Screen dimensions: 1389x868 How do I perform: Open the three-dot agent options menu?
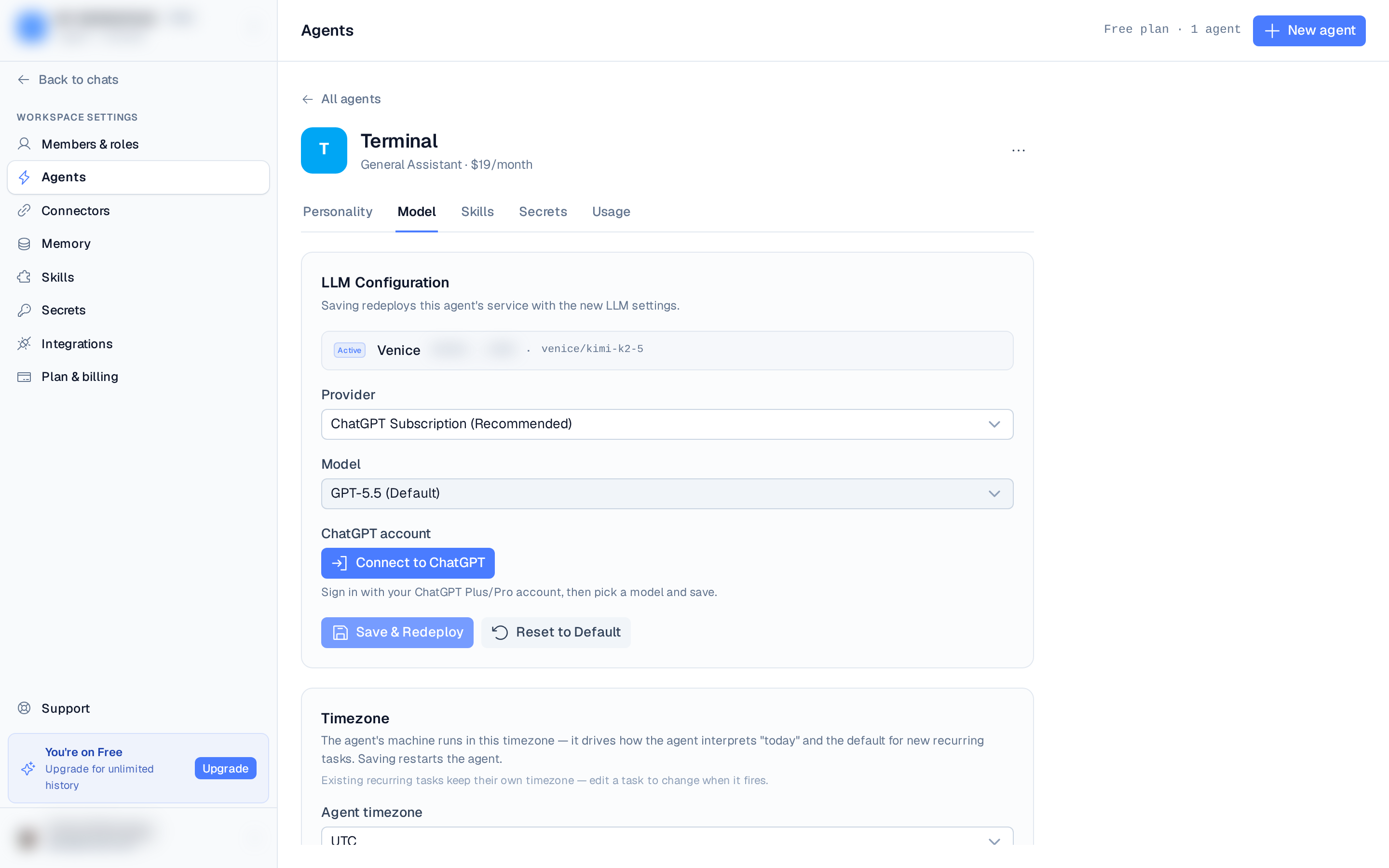pos(1018,150)
